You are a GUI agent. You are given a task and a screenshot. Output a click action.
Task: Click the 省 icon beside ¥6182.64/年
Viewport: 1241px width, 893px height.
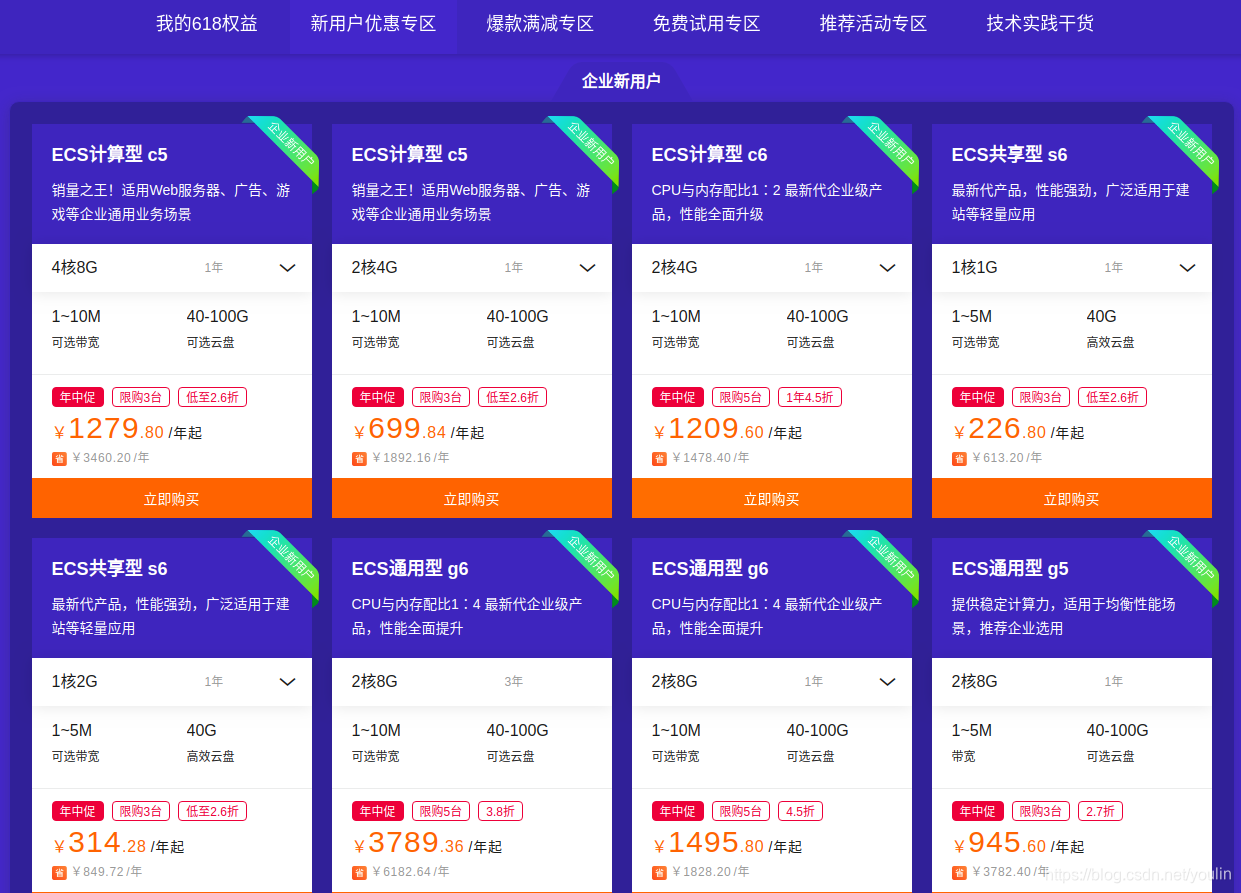point(359,873)
